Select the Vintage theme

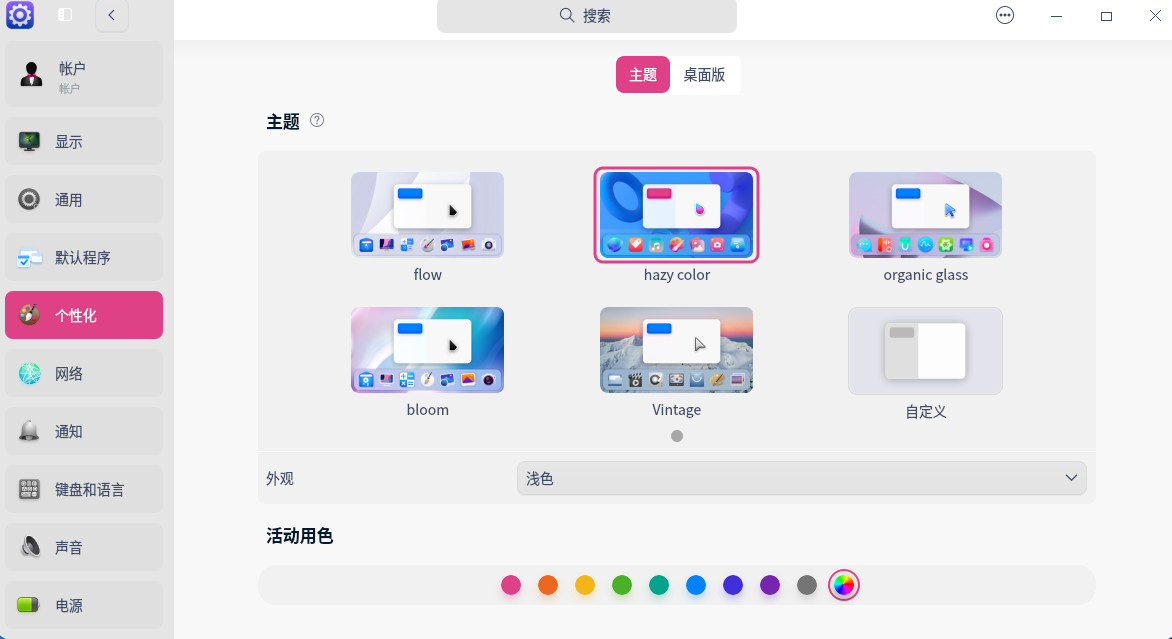coord(676,350)
